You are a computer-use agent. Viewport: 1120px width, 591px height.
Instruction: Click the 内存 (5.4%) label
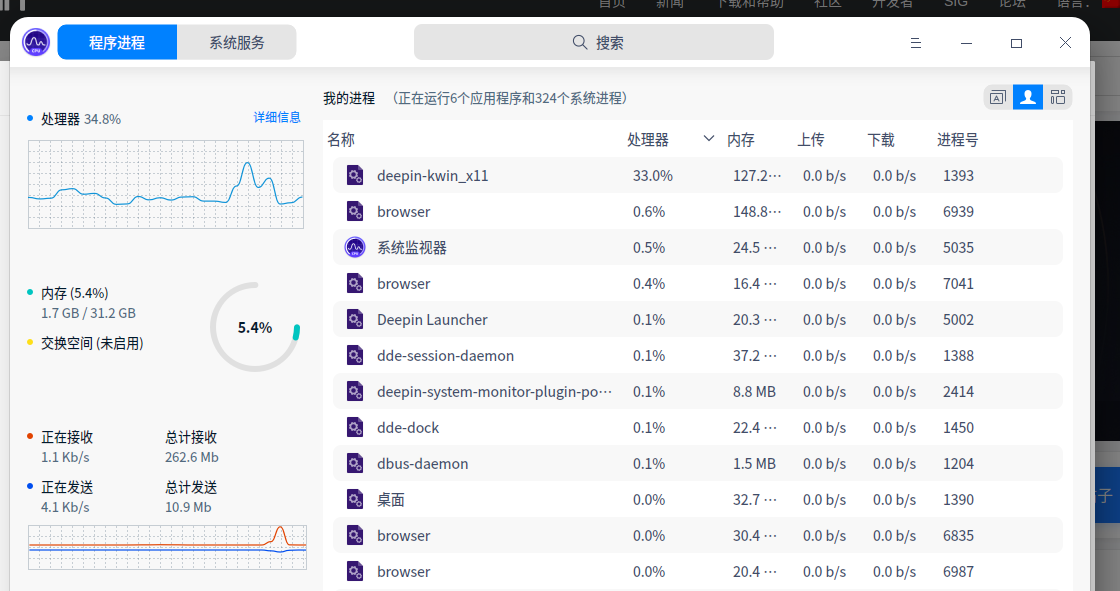(75, 293)
